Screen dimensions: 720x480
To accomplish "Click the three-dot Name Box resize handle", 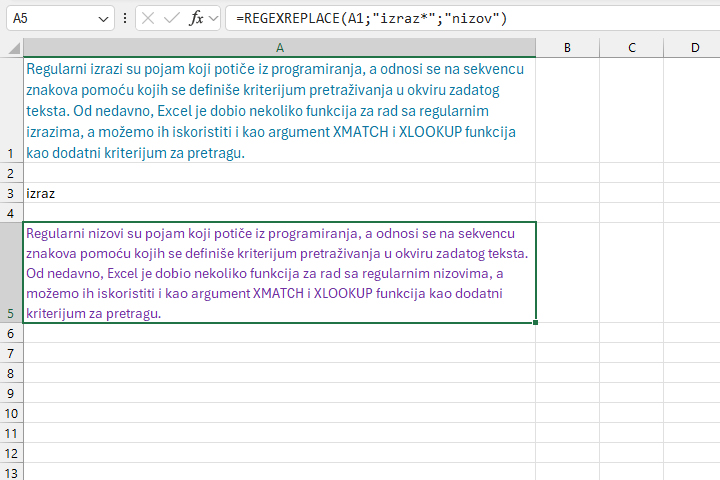I will point(124,19).
